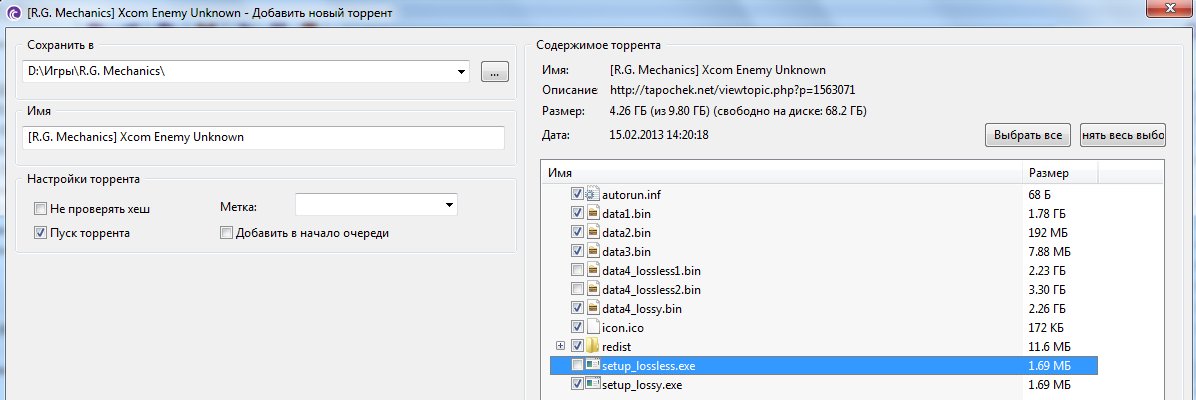The image size is (1196, 400).
Task: Click the icon.ico file icon
Action: coord(593,327)
